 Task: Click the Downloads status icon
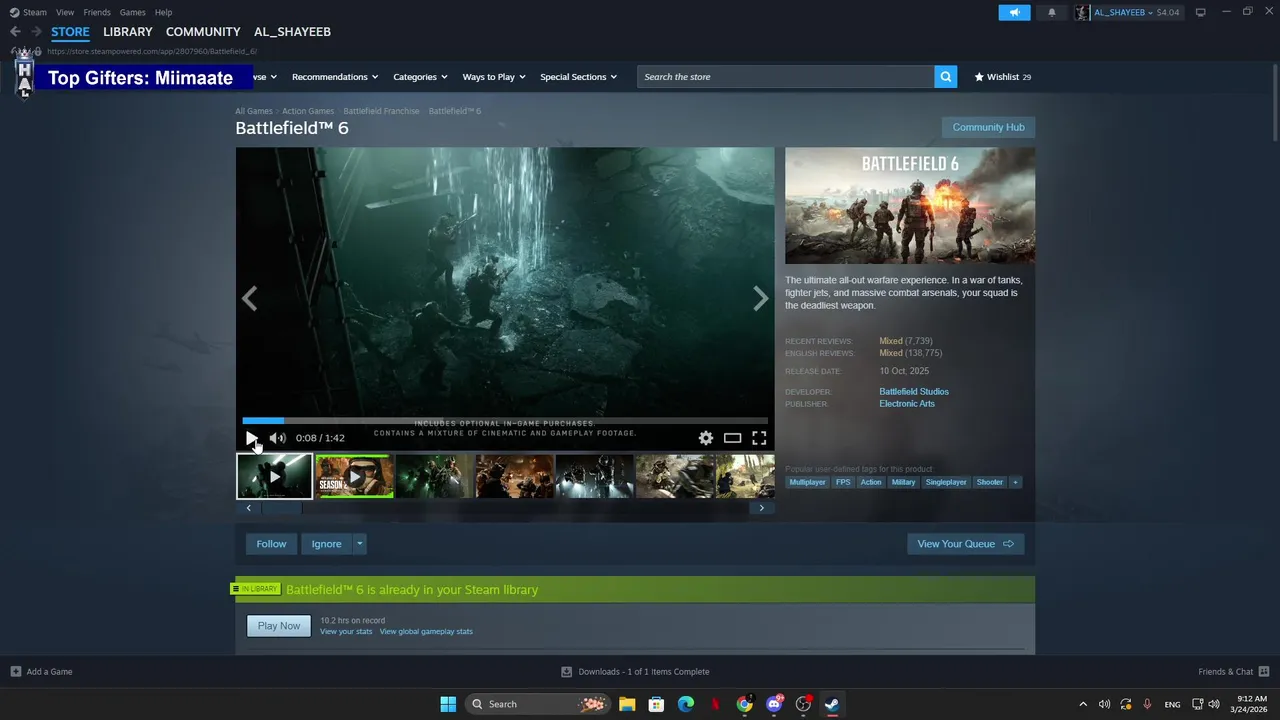(x=566, y=672)
